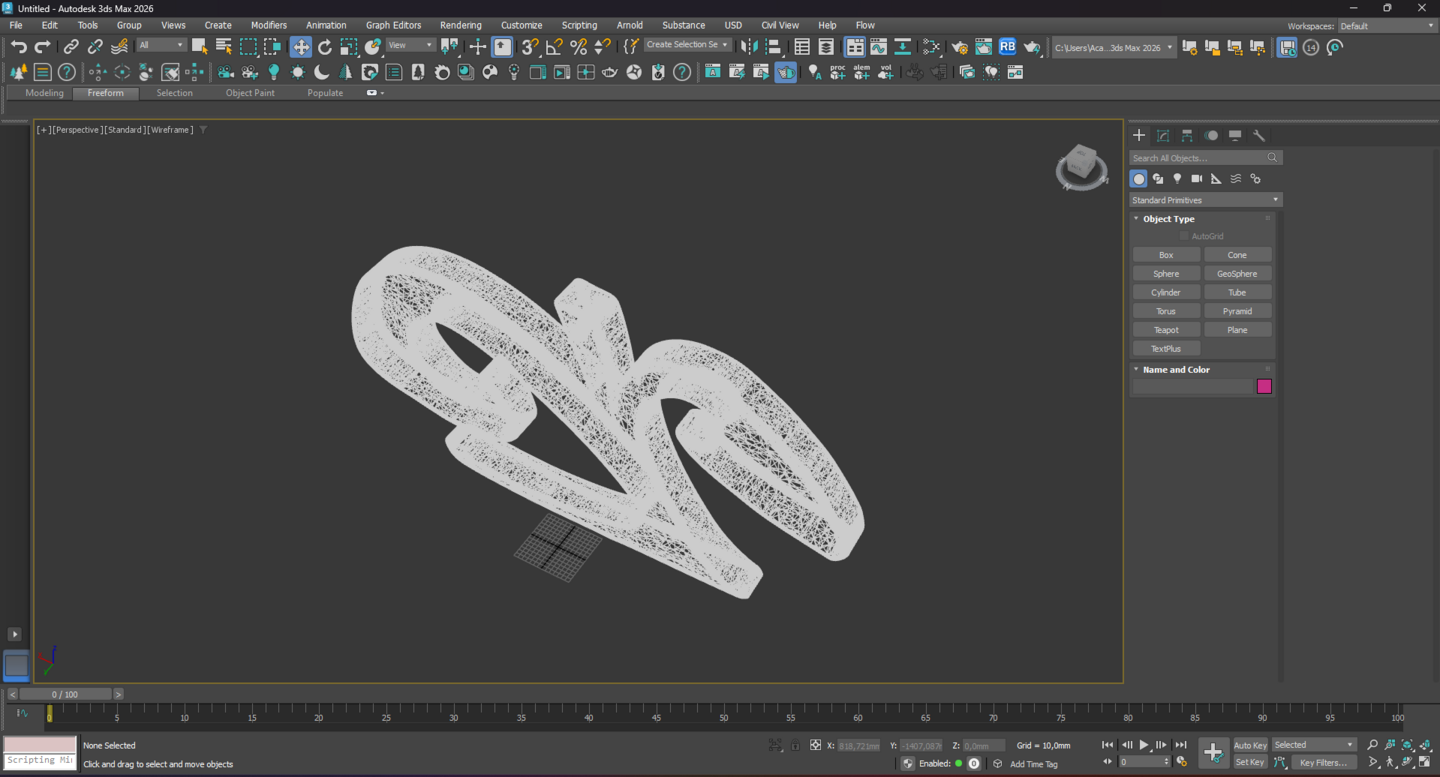Switch to the Object Paint ribbon tab
This screenshot has width=1440, height=777.
tap(250, 93)
